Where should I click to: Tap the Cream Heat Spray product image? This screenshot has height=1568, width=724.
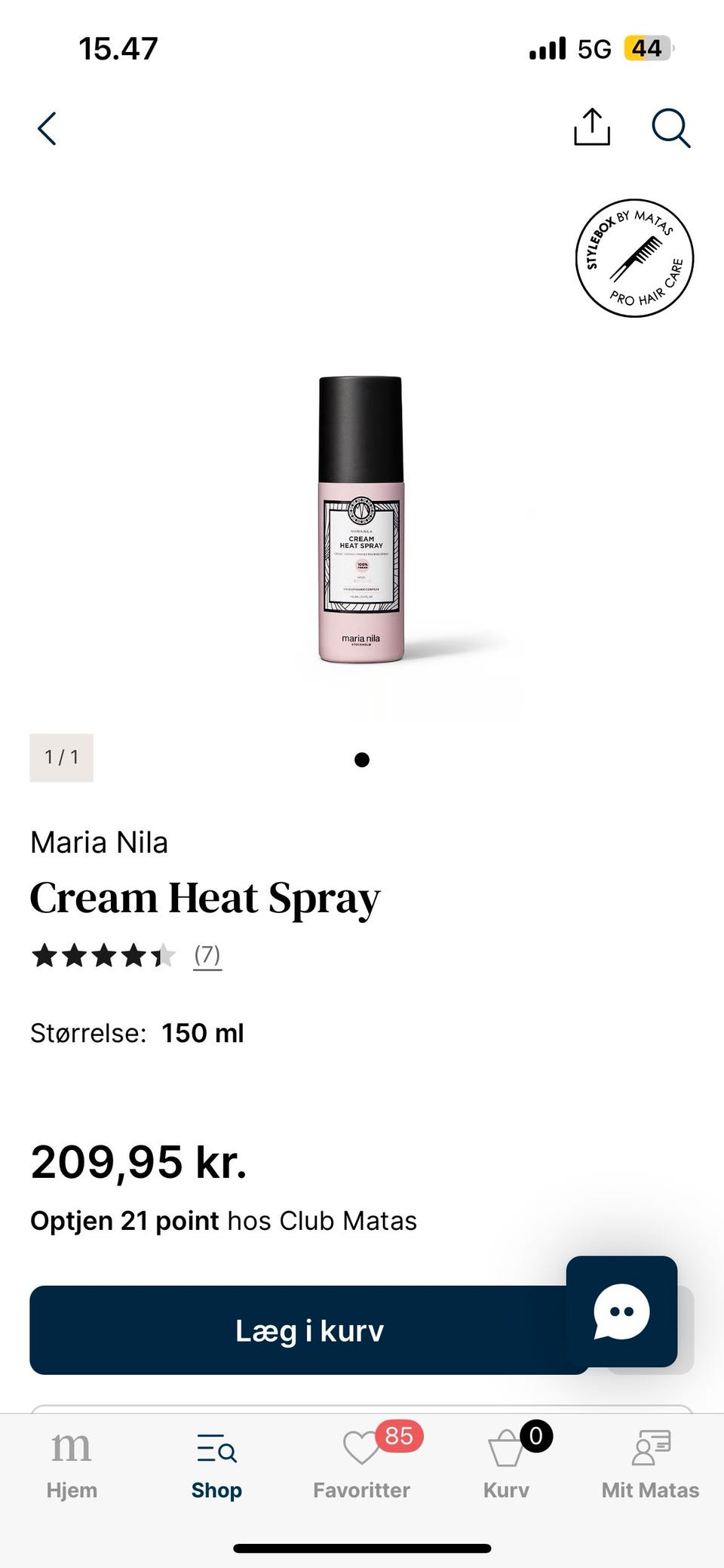[361, 520]
